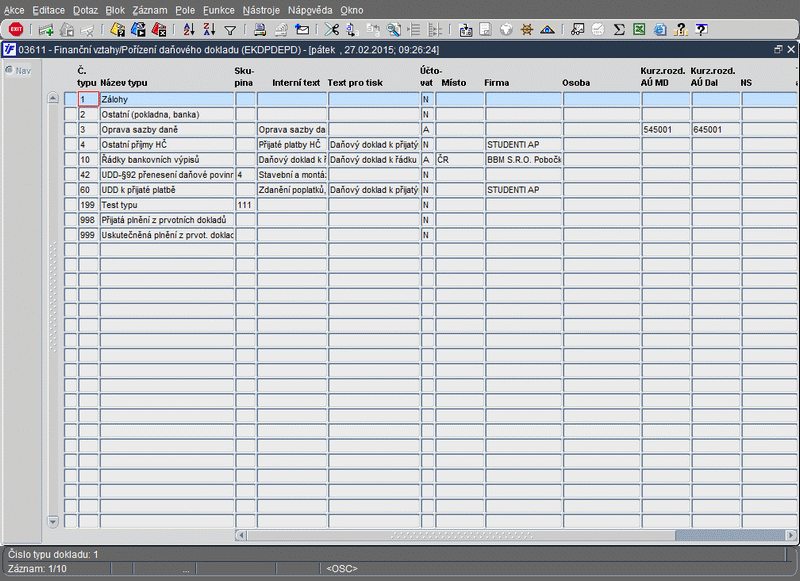Click the Účtovat 'A' cell in row 10

point(427,160)
